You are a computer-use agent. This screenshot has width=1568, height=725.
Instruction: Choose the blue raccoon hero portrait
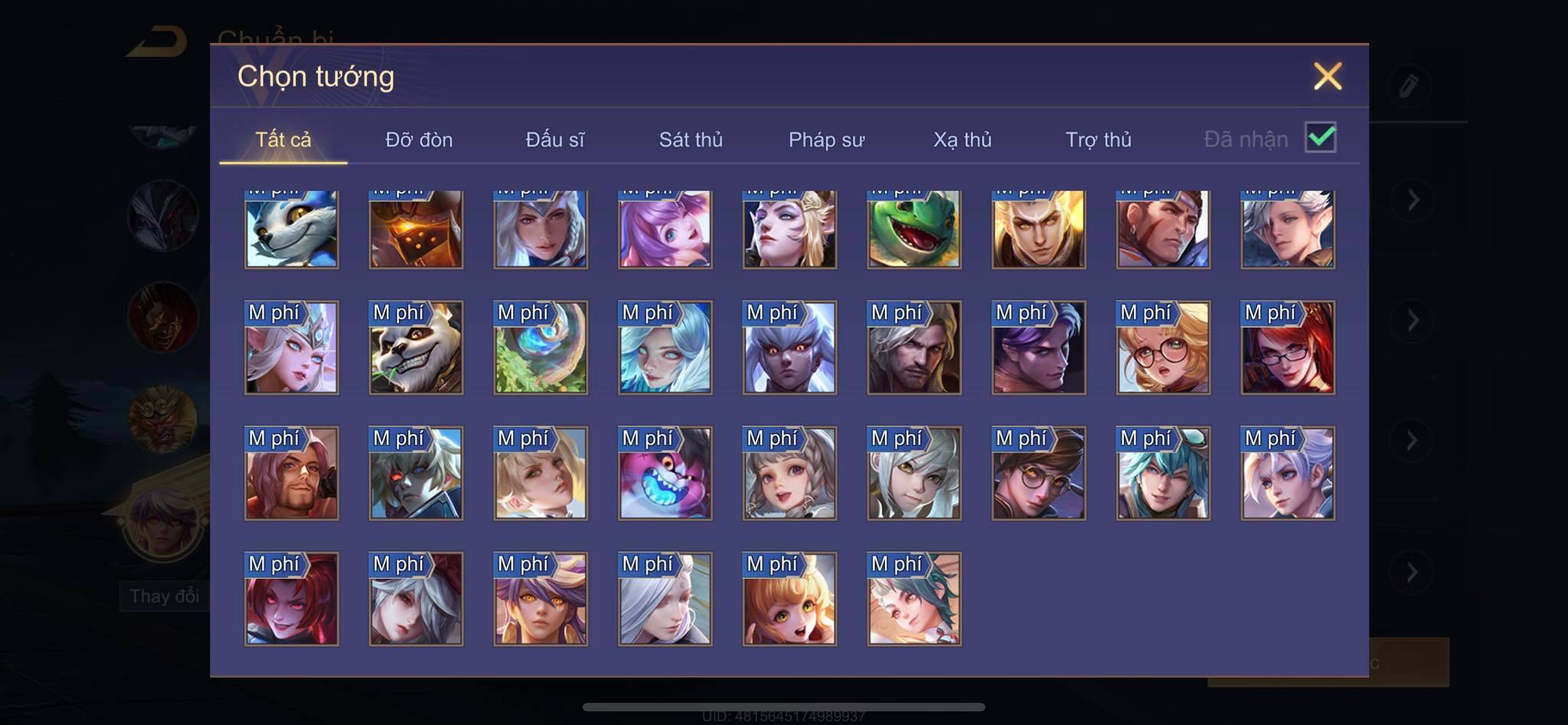pos(291,229)
